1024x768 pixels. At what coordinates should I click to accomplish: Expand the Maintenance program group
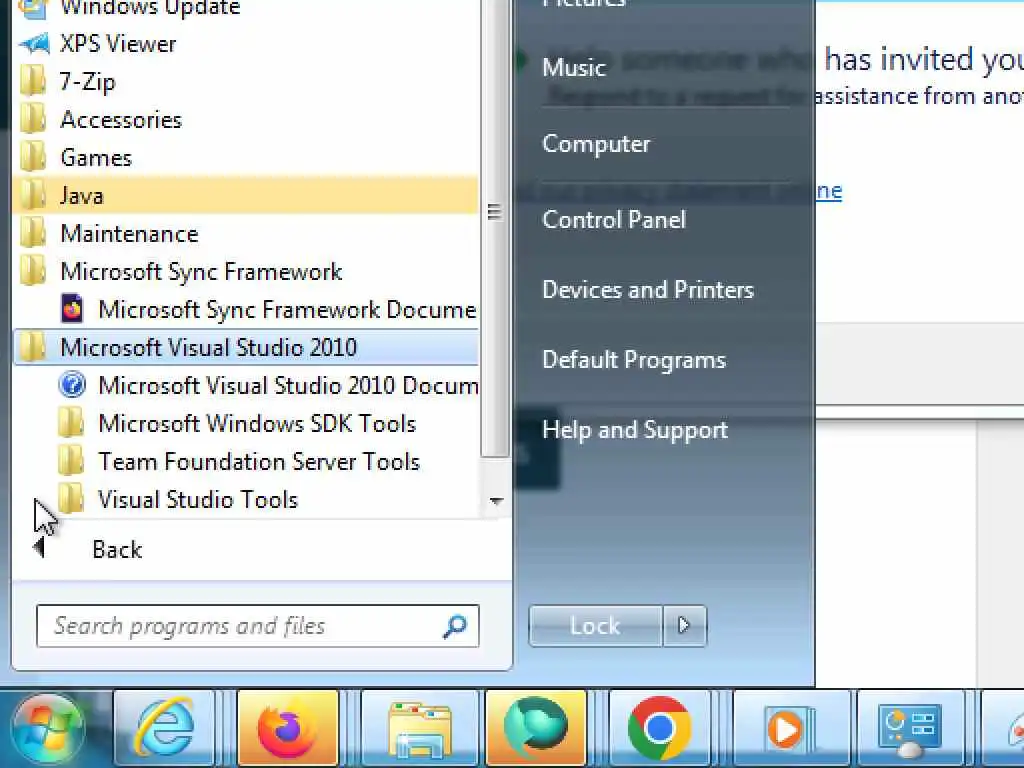pyautogui.click(x=246, y=233)
